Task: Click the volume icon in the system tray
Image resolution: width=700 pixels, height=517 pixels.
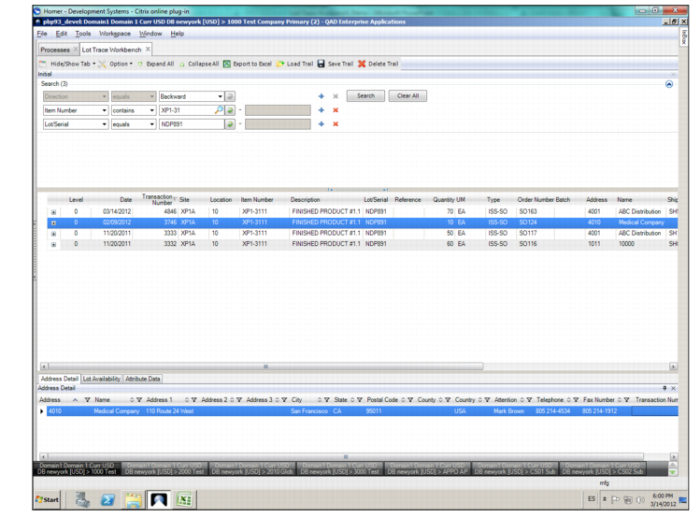Action: tap(640, 500)
